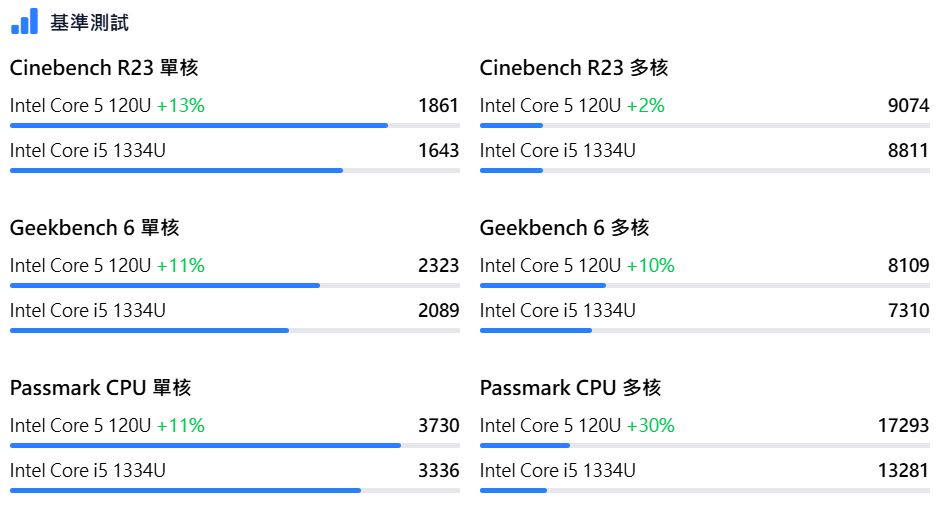Click Core i5 1334U Cinebench single-core bar
Image resolution: width=946 pixels, height=511 pixels.
pos(176,170)
